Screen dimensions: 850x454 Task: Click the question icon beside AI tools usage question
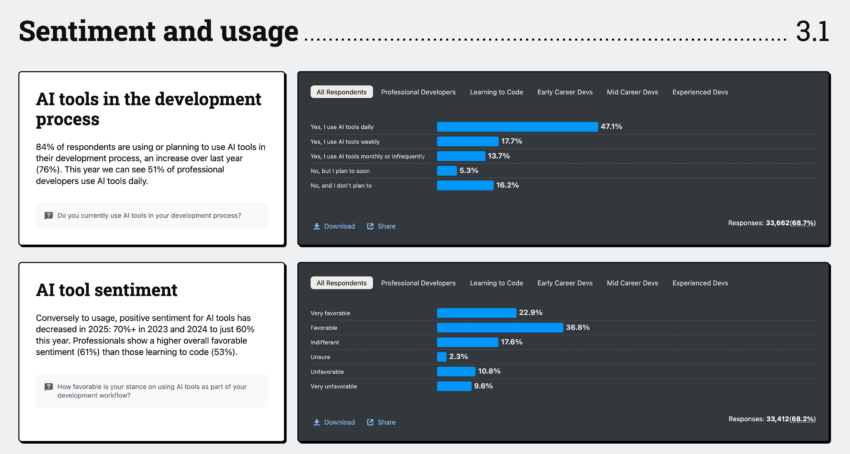point(48,215)
